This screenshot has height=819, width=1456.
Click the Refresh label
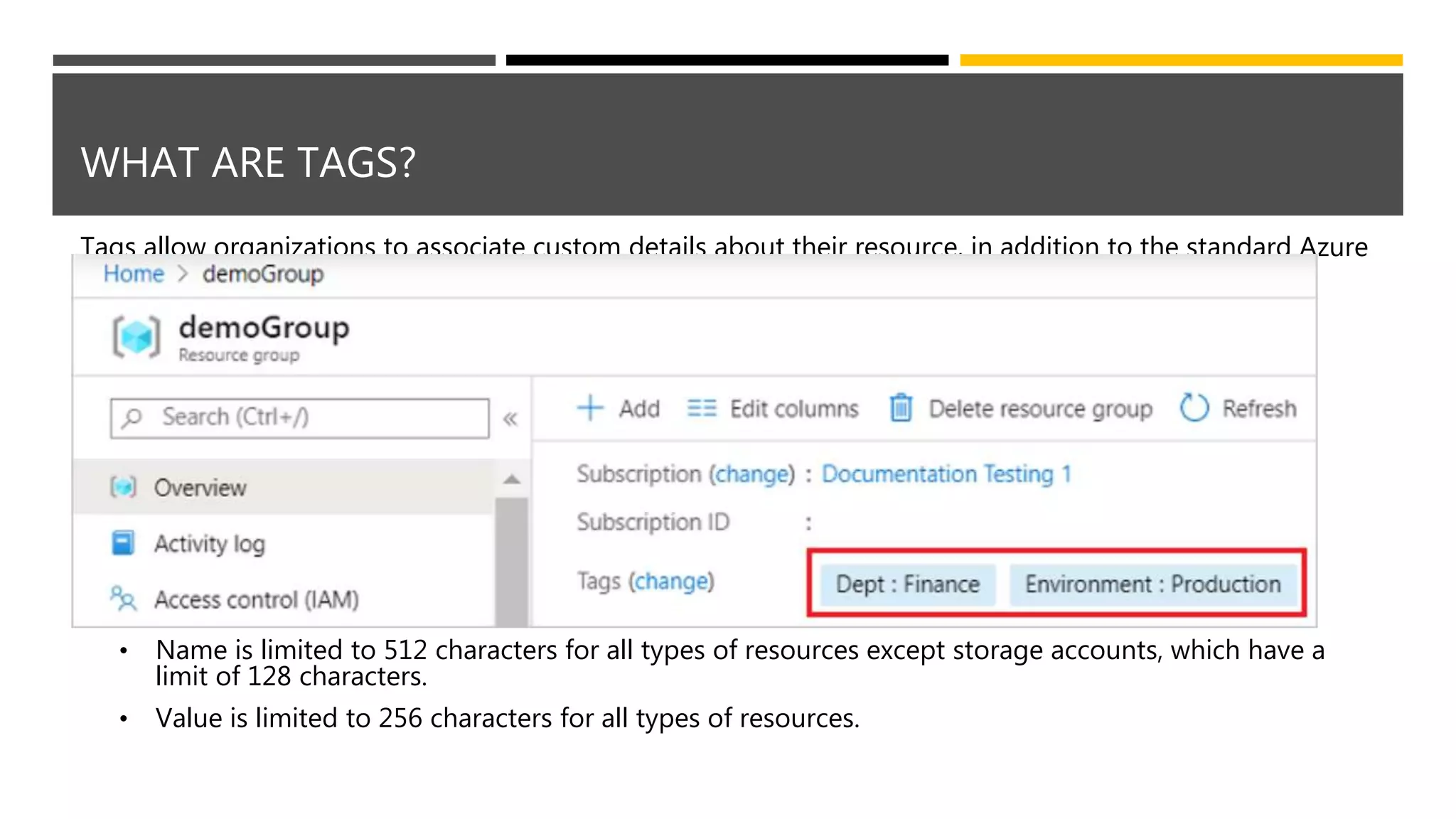click(x=1259, y=409)
